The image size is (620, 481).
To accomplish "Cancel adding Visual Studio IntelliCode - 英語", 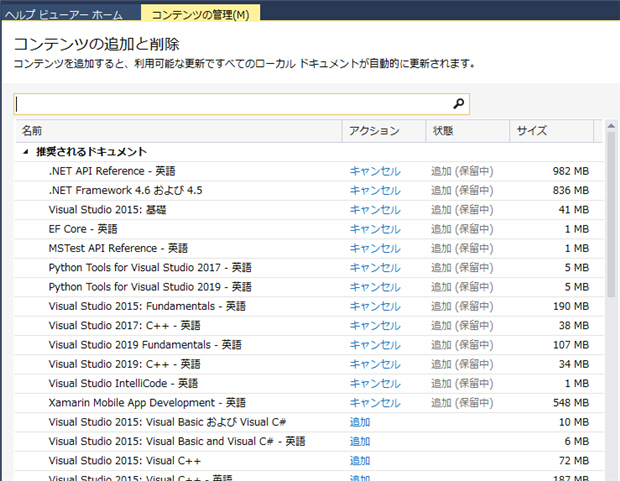I will click(x=375, y=383).
